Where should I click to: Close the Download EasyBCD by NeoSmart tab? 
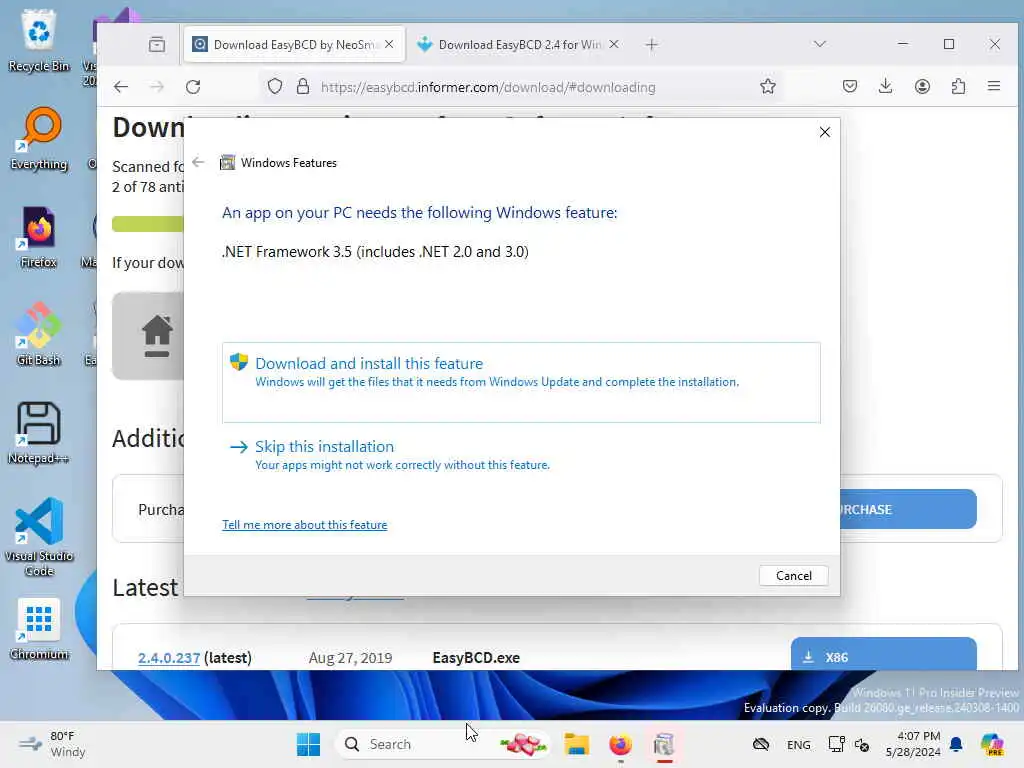click(x=389, y=44)
